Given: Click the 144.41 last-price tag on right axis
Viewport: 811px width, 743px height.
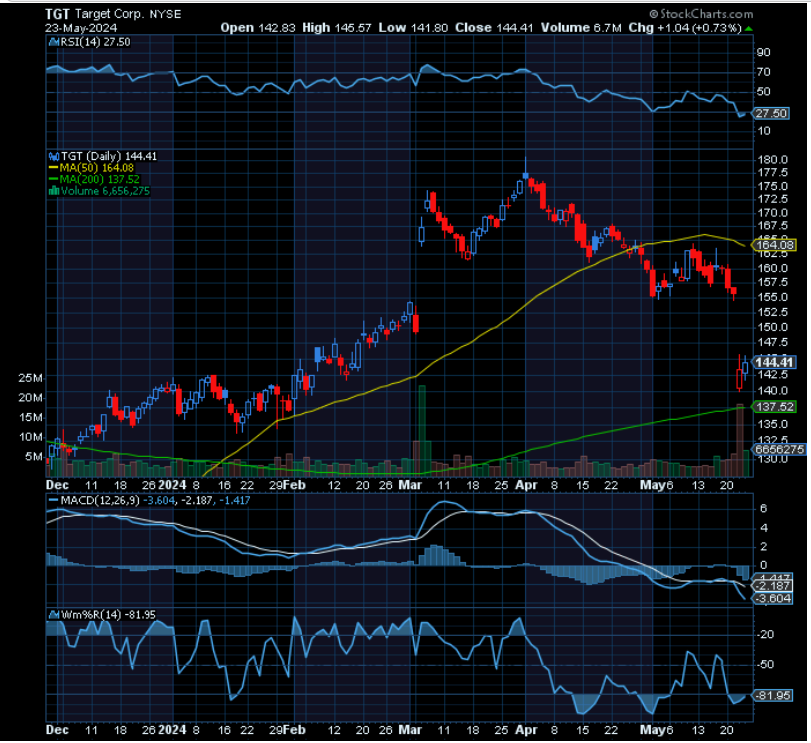Looking at the screenshot, I should [x=775, y=363].
